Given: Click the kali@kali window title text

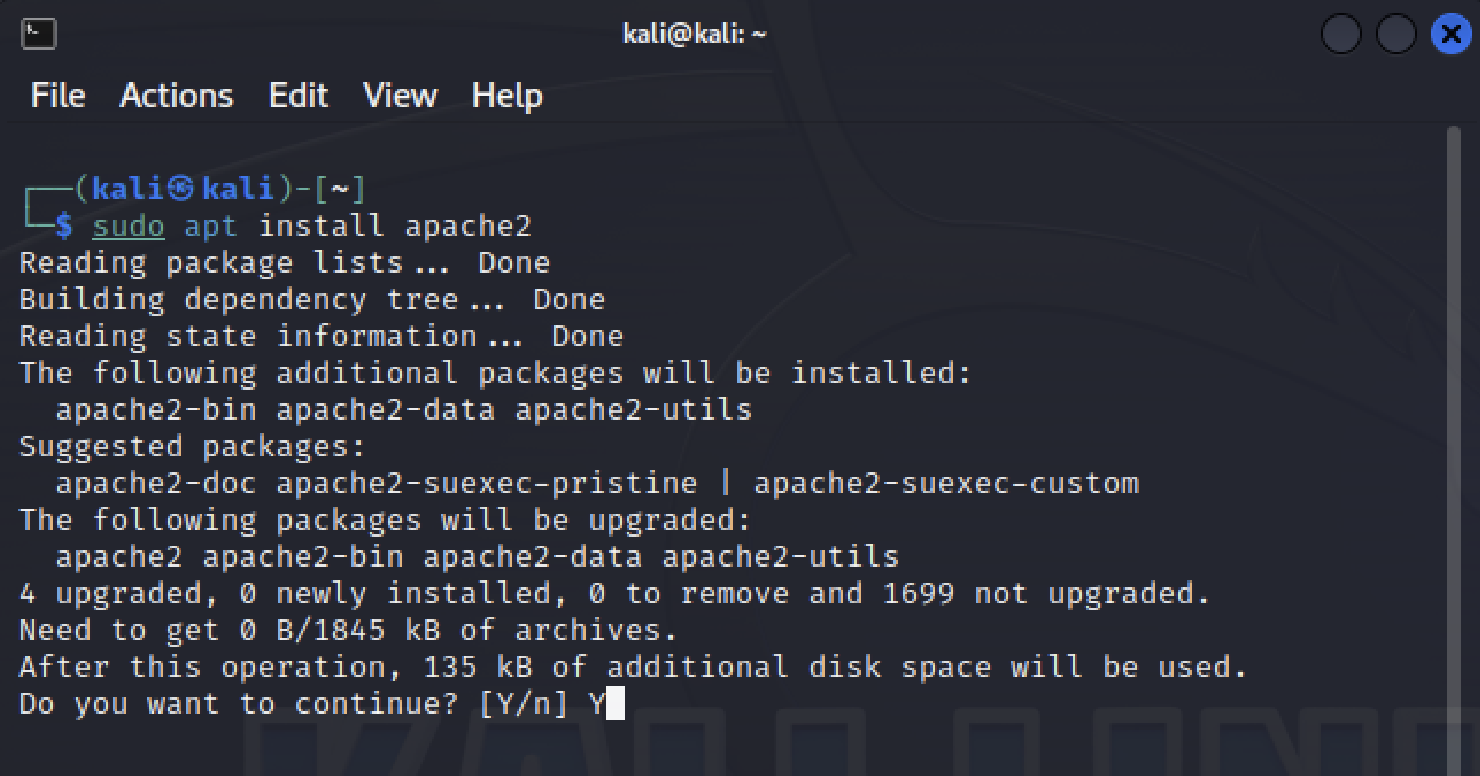Looking at the screenshot, I should 695,34.
